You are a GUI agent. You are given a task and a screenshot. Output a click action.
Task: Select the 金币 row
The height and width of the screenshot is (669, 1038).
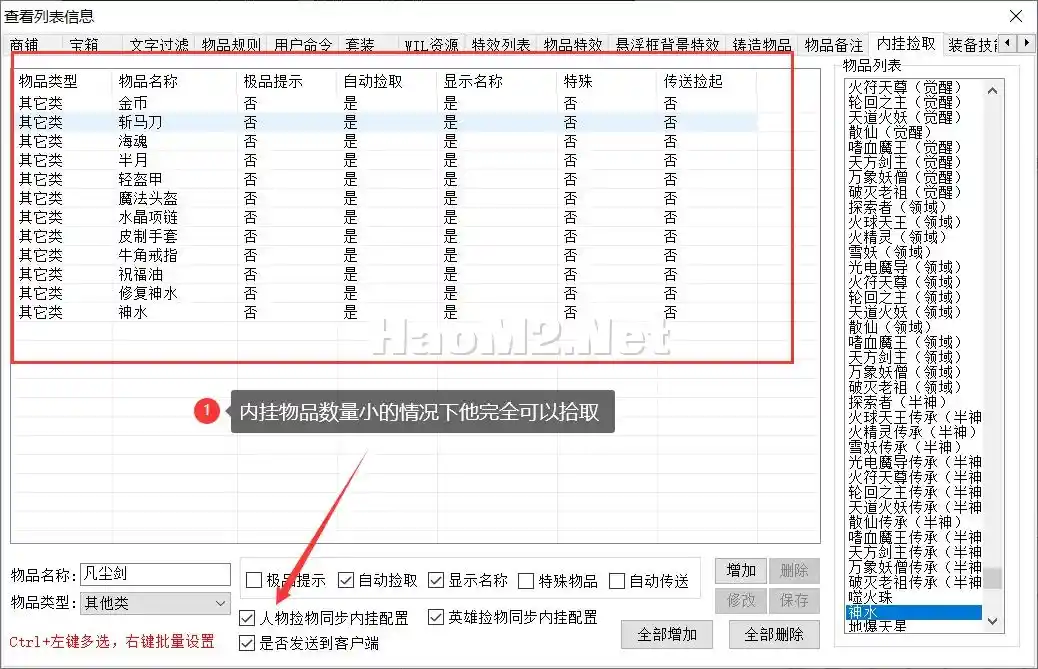(x=385, y=103)
